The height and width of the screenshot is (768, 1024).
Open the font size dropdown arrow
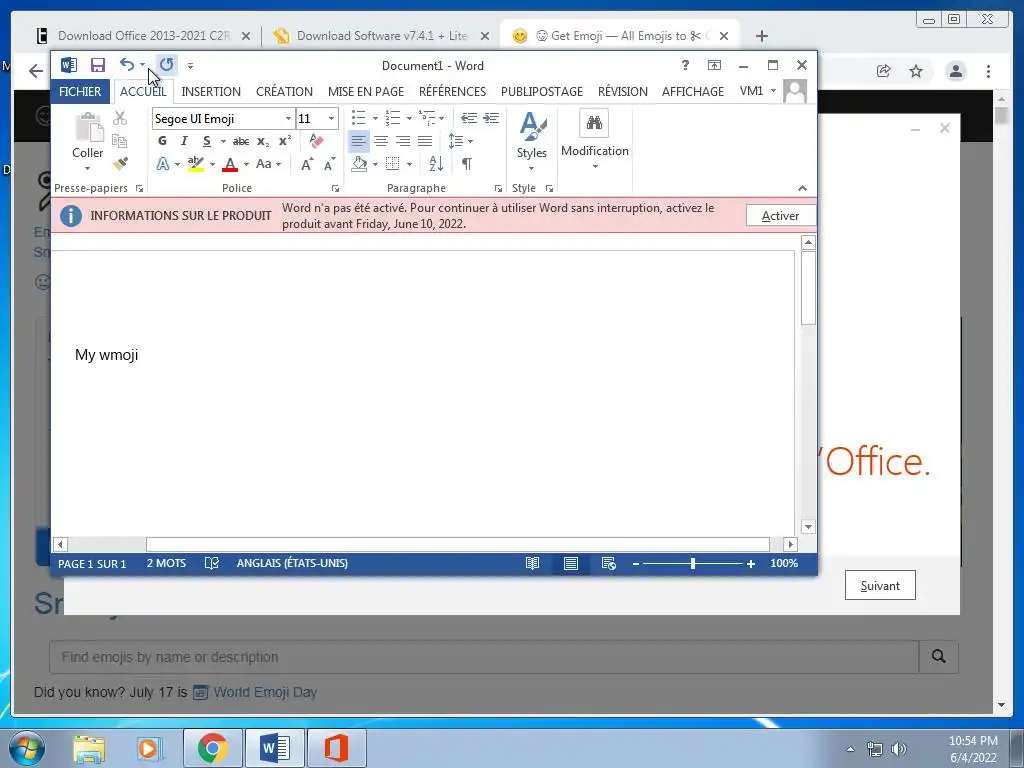[331, 118]
